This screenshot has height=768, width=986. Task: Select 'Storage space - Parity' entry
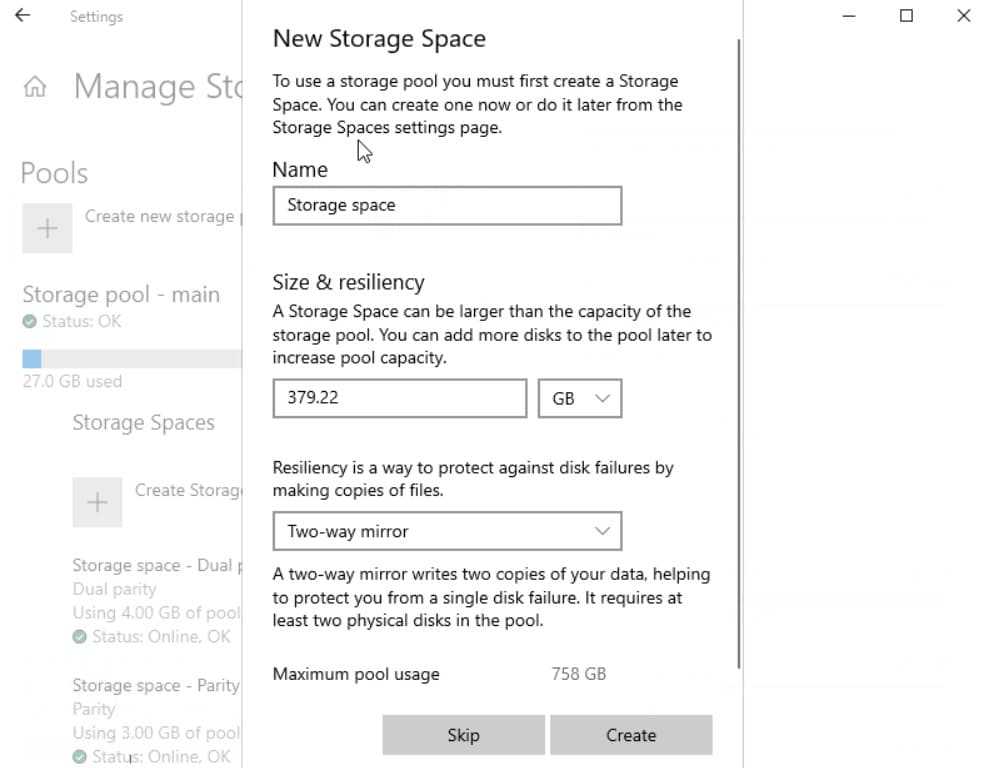tap(156, 685)
